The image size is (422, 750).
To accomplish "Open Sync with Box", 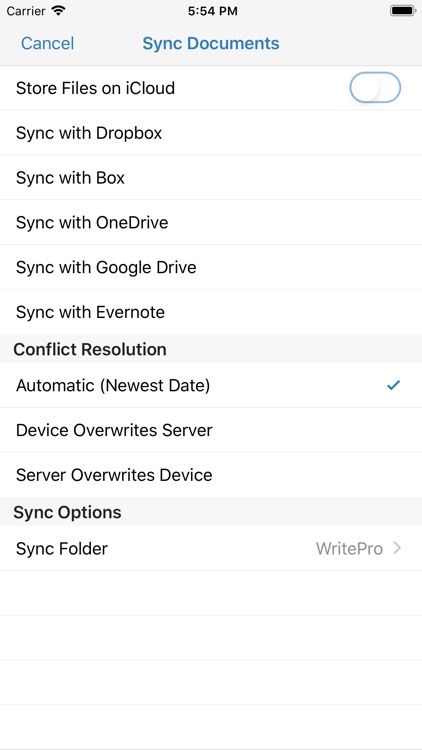I will [x=211, y=177].
